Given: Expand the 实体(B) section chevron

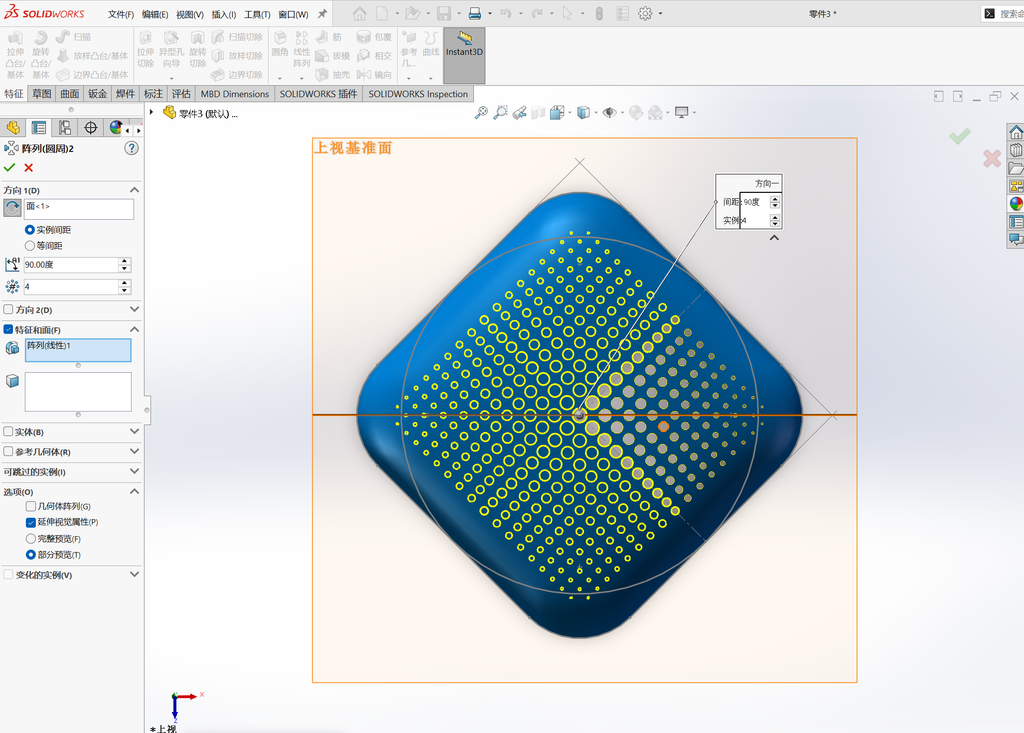Looking at the screenshot, I should [x=135, y=432].
